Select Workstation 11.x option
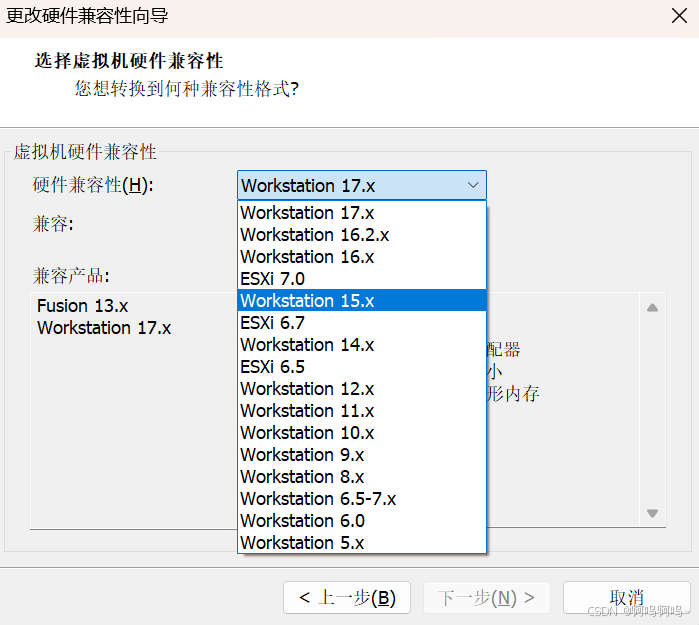This screenshot has width=699, height=625. pyautogui.click(x=362, y=411)
